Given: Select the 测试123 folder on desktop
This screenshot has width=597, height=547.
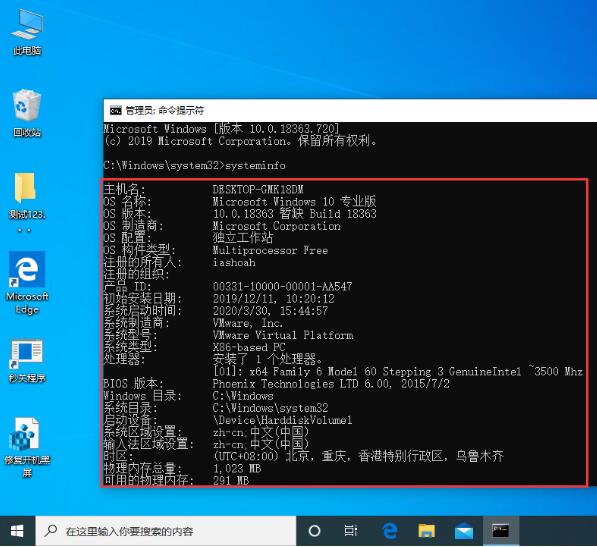Looking at the screenshot, I should pyautogui.click(x=27, y=202).
